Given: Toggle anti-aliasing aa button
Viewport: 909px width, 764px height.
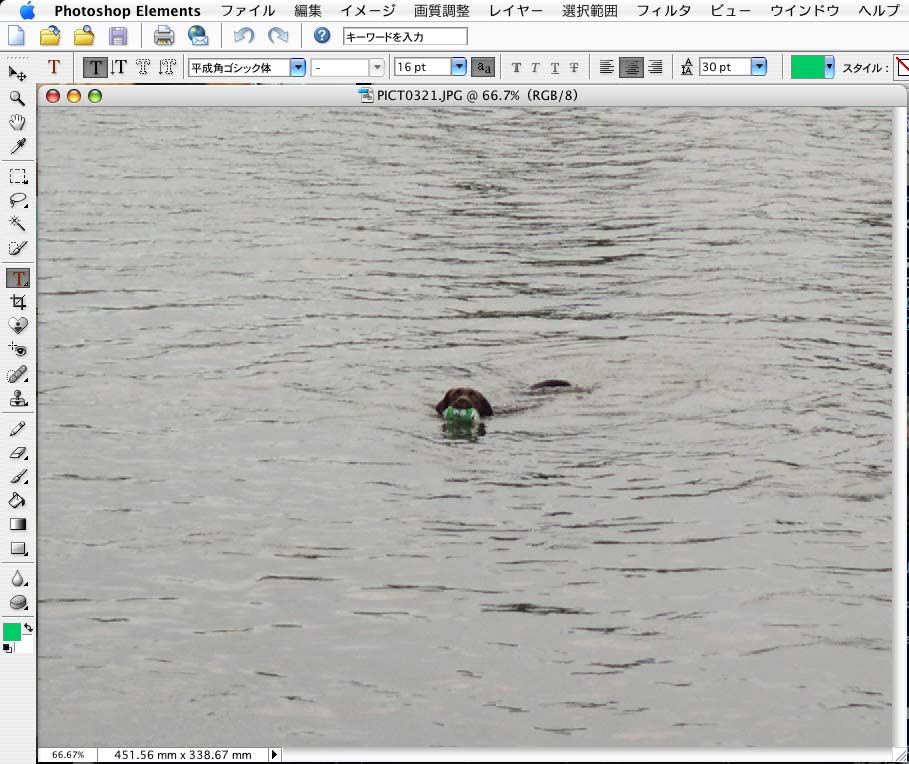Looking at the screenshot, I should pos(483,67).
